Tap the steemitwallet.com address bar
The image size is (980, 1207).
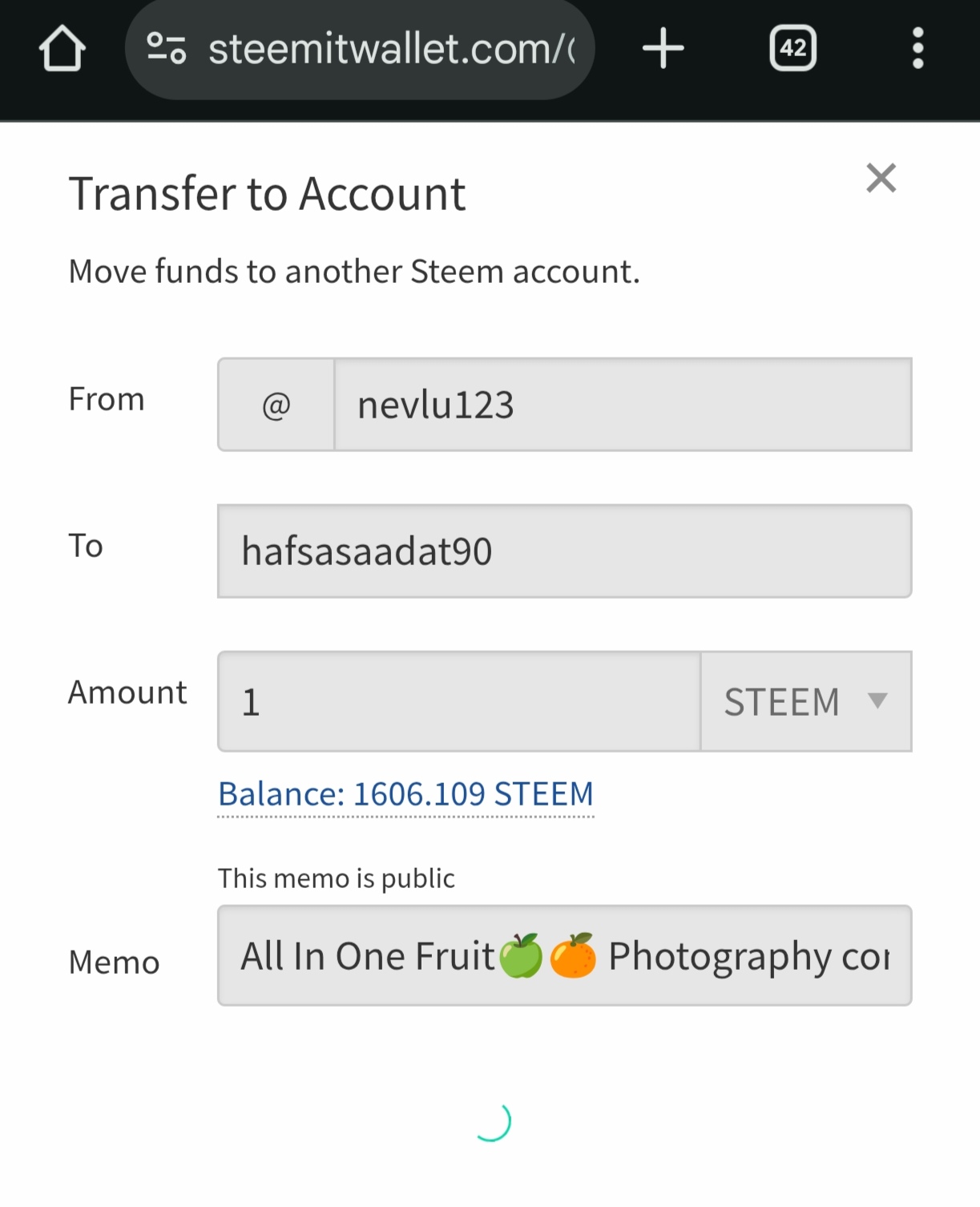pyautogui.click(x=360, y=49)
